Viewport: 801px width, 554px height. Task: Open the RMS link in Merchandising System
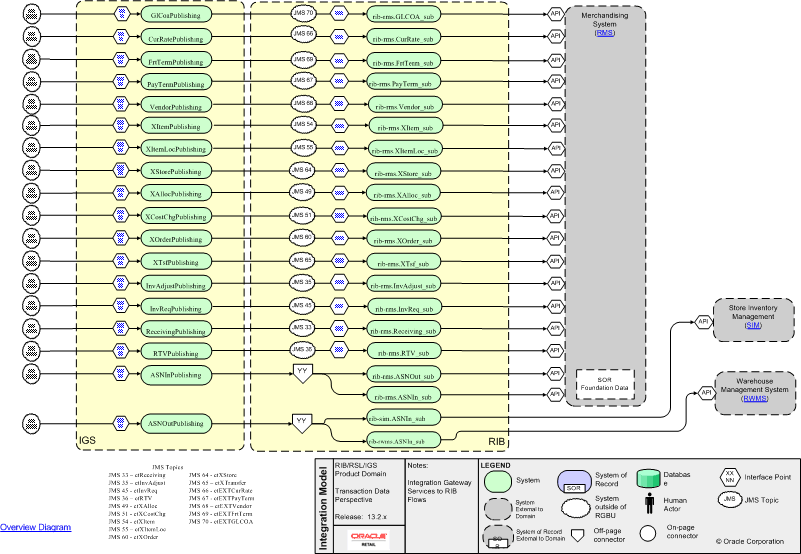tap(604, 33)
